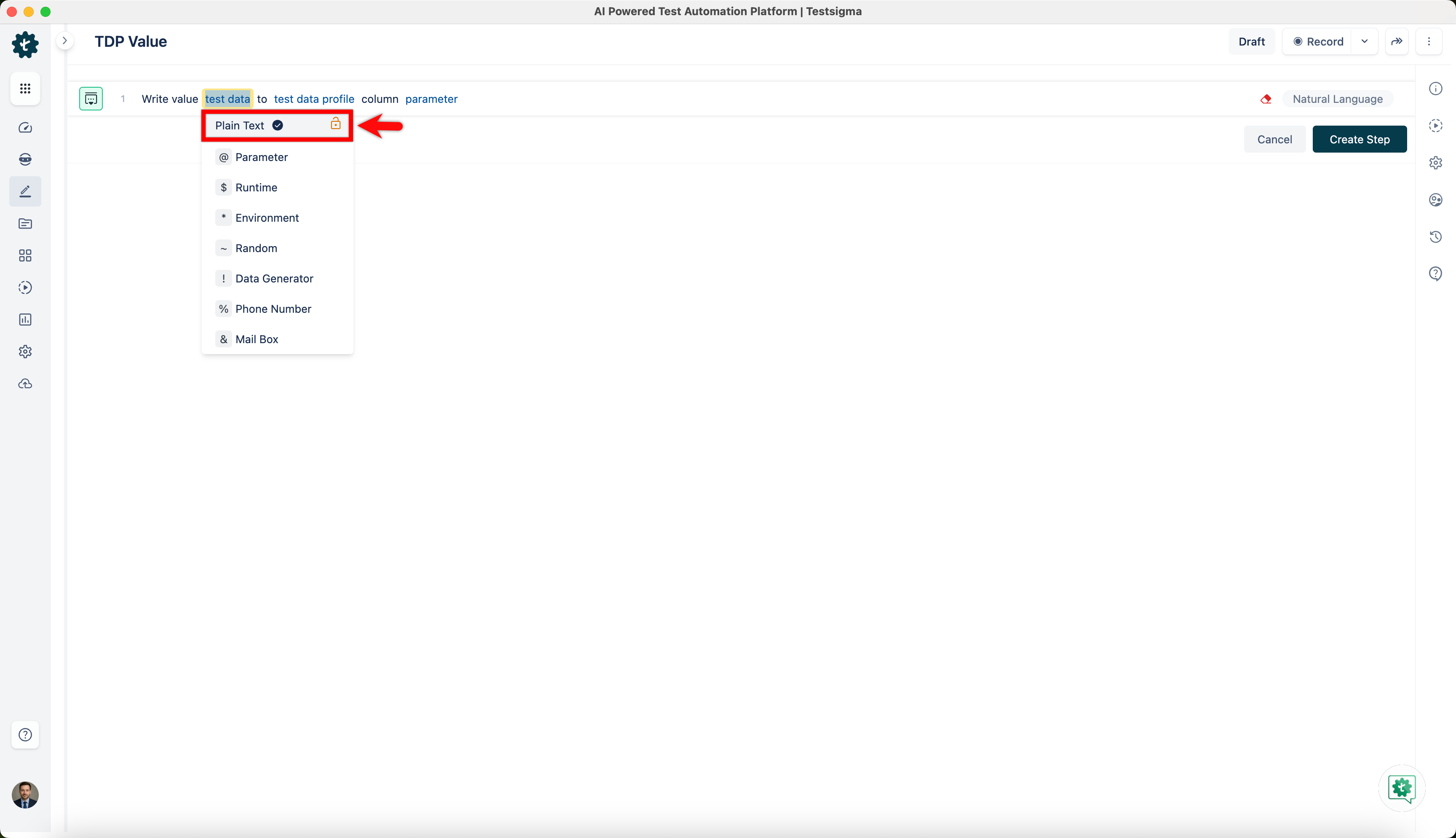
Task: Select Parameter from the data type list
Action: tap(261, 157)
